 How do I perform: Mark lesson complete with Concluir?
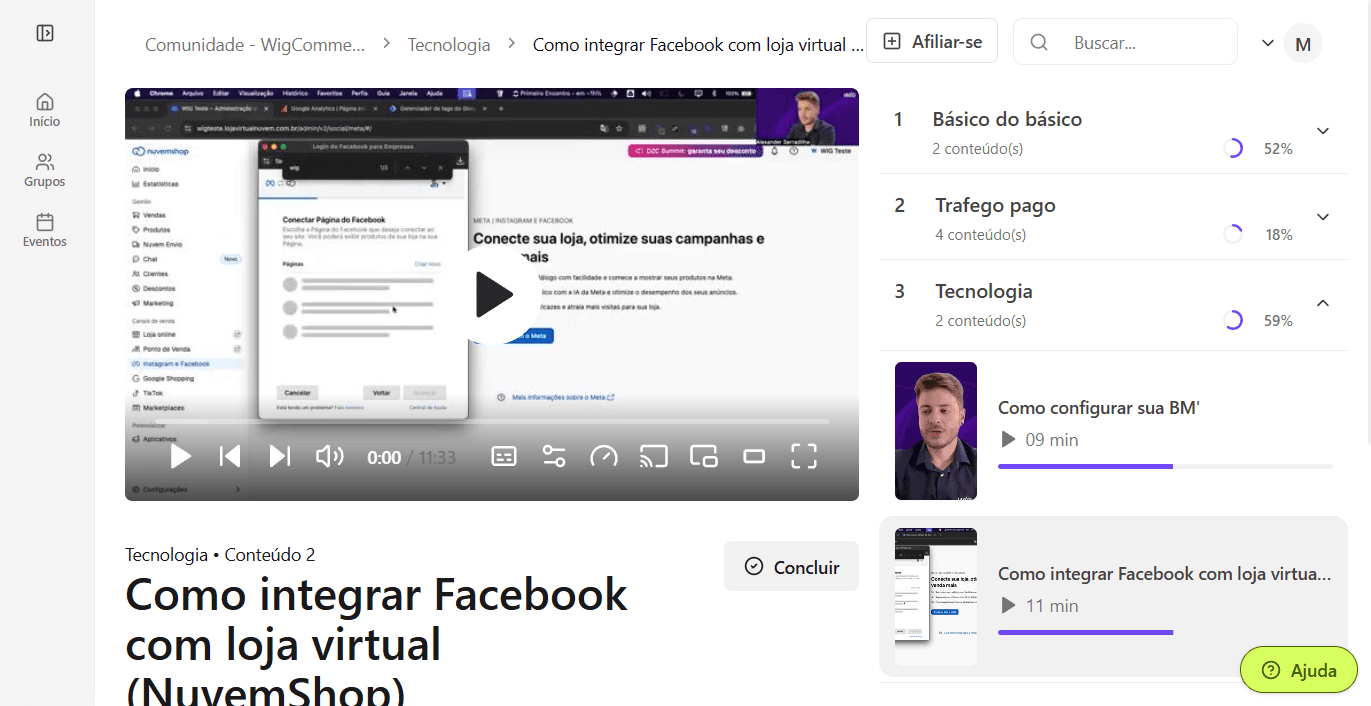point(791,567)
